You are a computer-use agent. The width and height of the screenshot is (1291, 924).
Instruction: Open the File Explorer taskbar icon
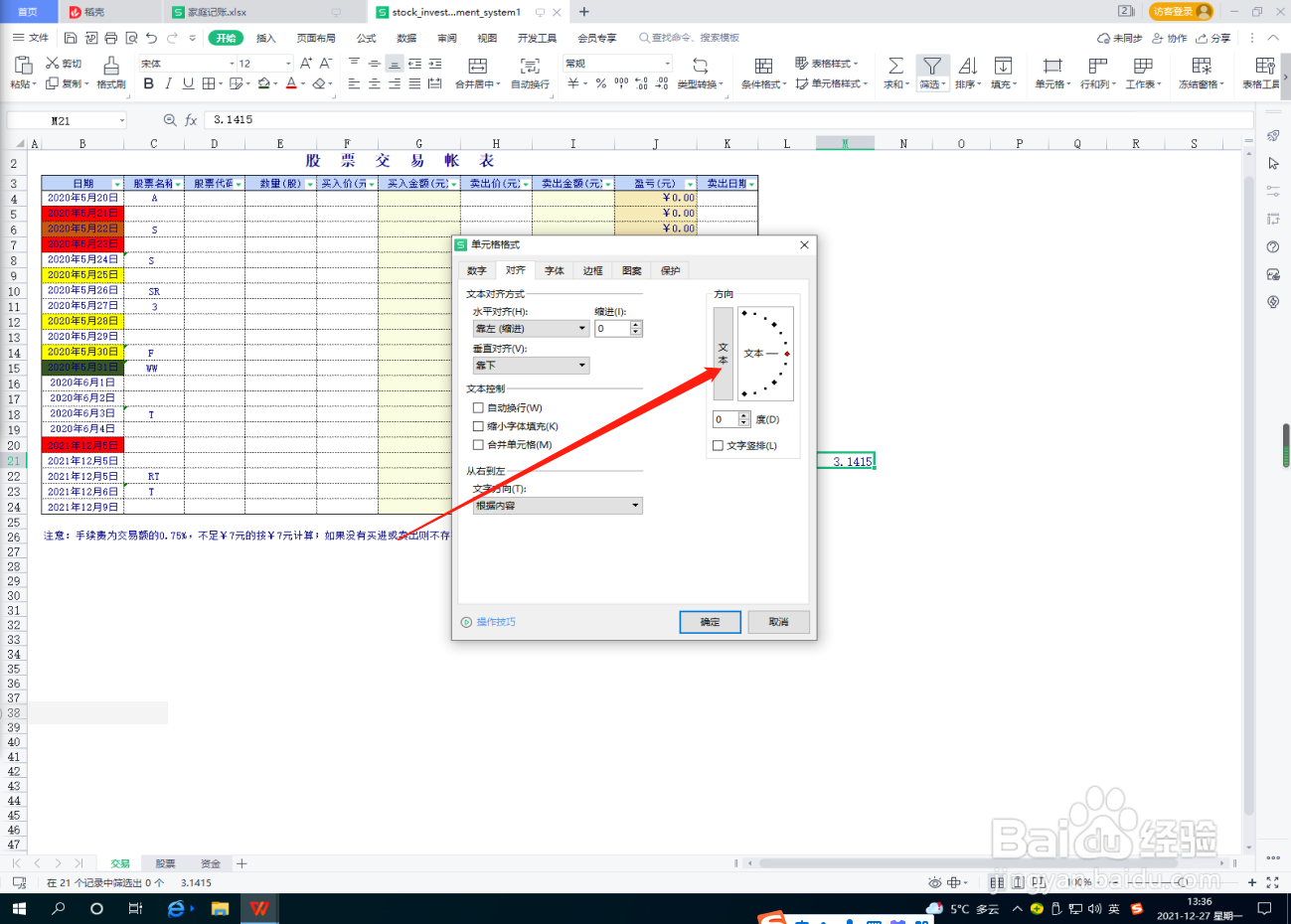click(220, 908)
